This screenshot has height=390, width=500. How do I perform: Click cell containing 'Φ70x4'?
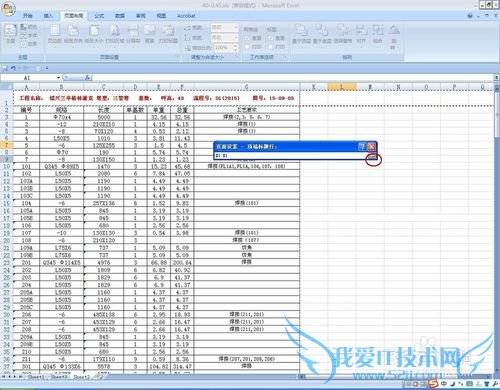click(62, 117)
